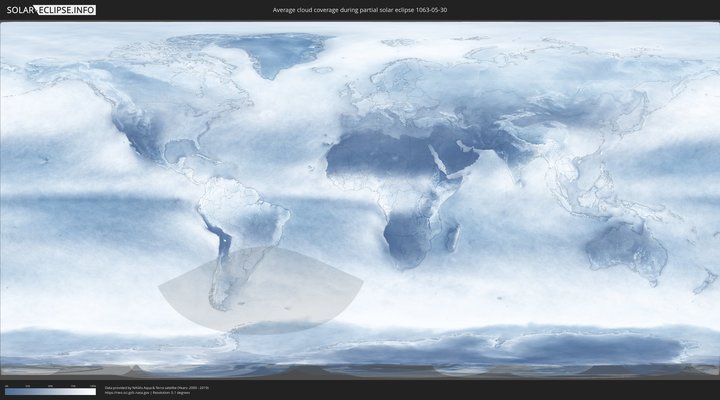Click southern Africa's dark clear-sky area

(405, 240)
